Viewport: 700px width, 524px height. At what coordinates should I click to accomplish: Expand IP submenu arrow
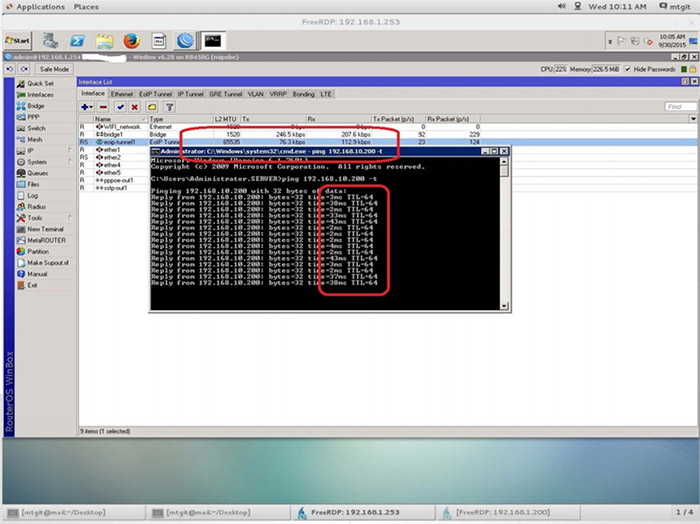[x=70, y=150]
